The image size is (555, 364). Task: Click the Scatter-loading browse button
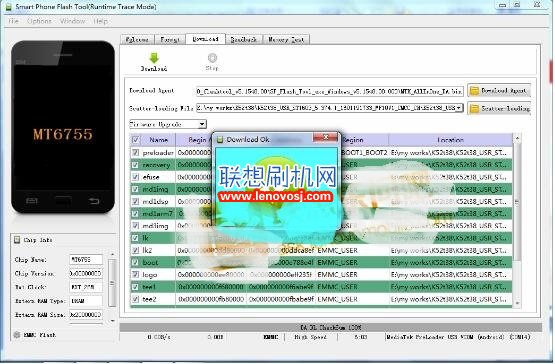499,108
